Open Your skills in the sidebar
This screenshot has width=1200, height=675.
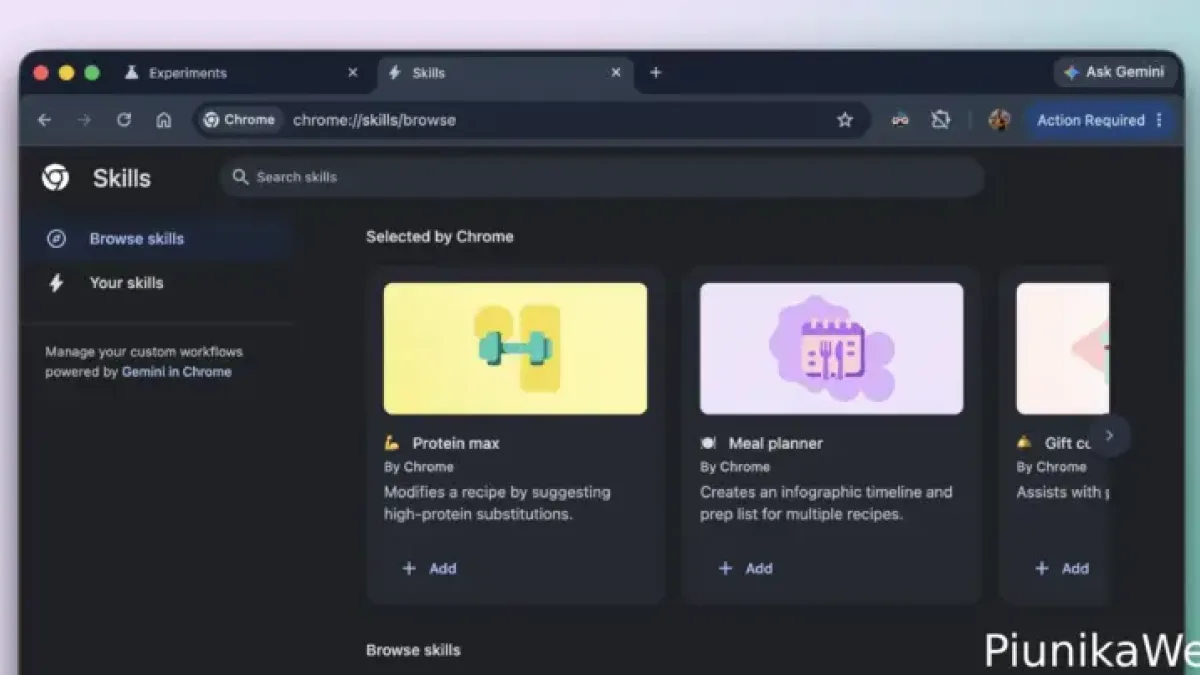pos(156,283)
